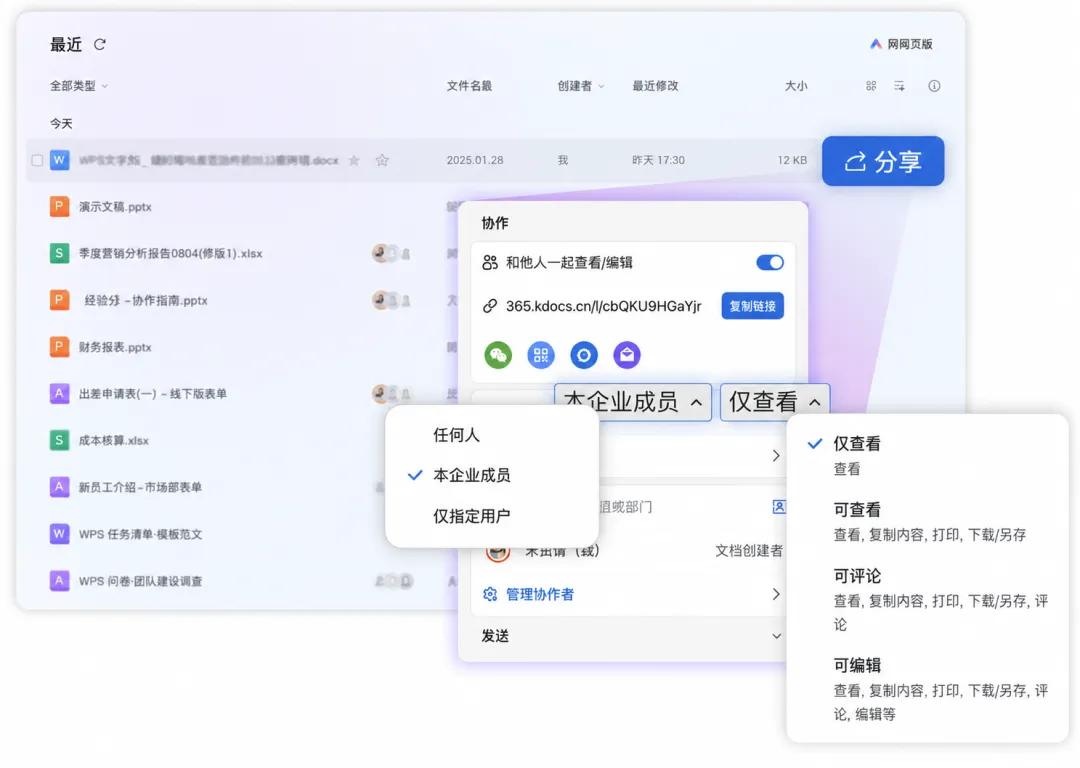The height and width of the screenshot is (768, 1080).
Task: Star the docx file with outlined star
Action: point(382,160)
